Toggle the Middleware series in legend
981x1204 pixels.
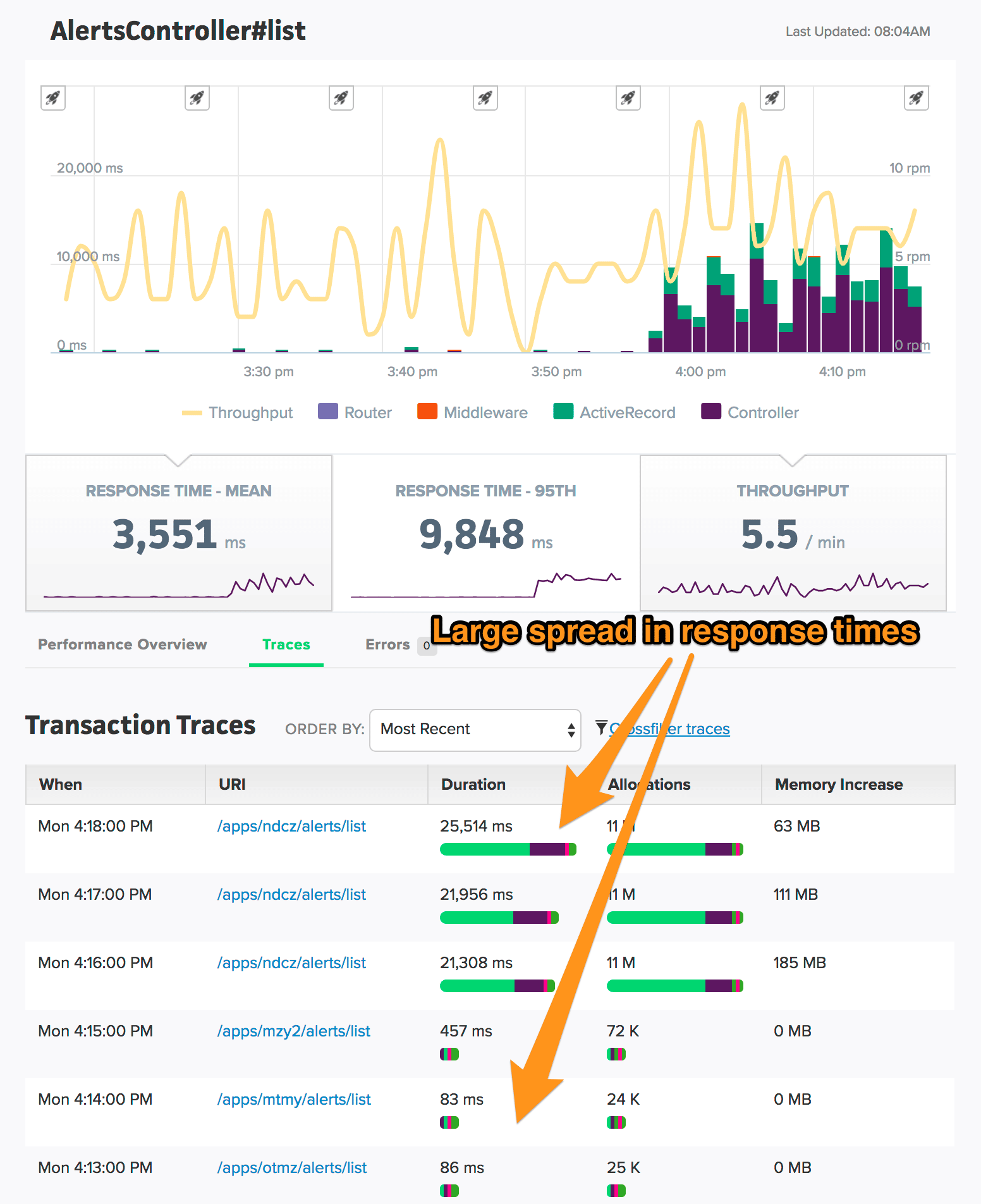pyautogui.click(x=473, y=412)
